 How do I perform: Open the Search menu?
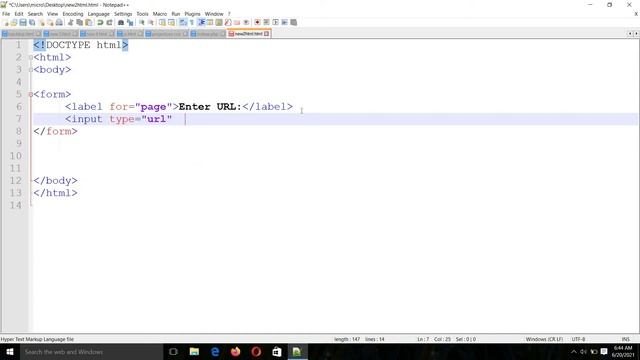pos(35,14)
